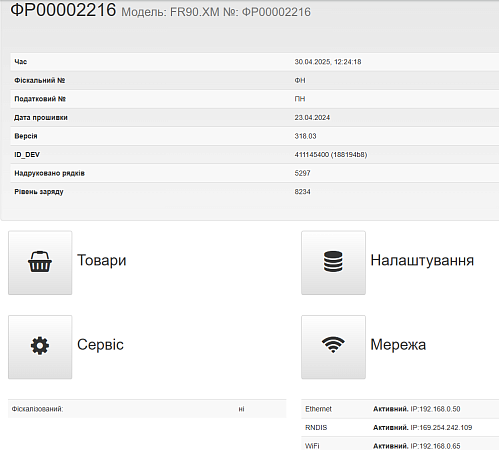Image resolution: width=499 pixels, height=450 pixels.
Task: Click the Товари label text
Action: (x=102, y=260)
